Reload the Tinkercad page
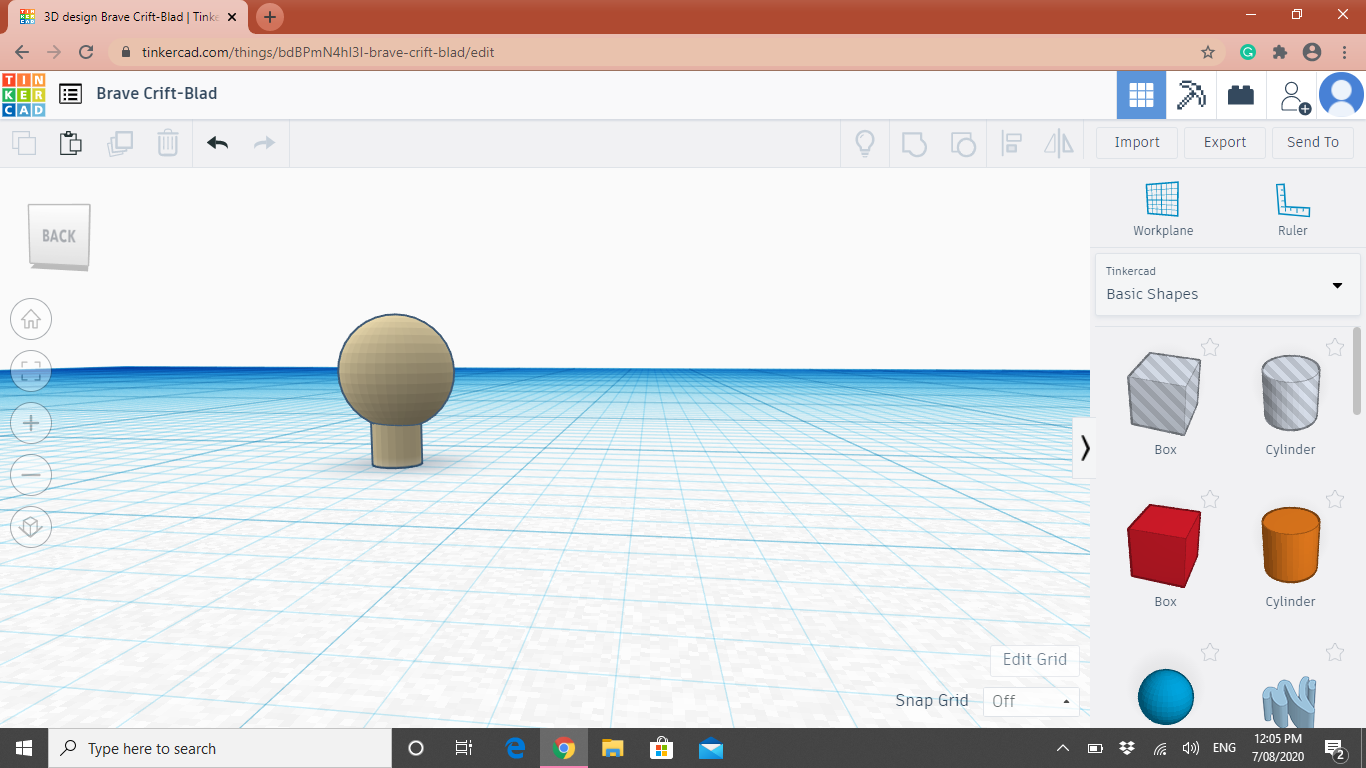1366x768 pixels. tap(86, 52)
